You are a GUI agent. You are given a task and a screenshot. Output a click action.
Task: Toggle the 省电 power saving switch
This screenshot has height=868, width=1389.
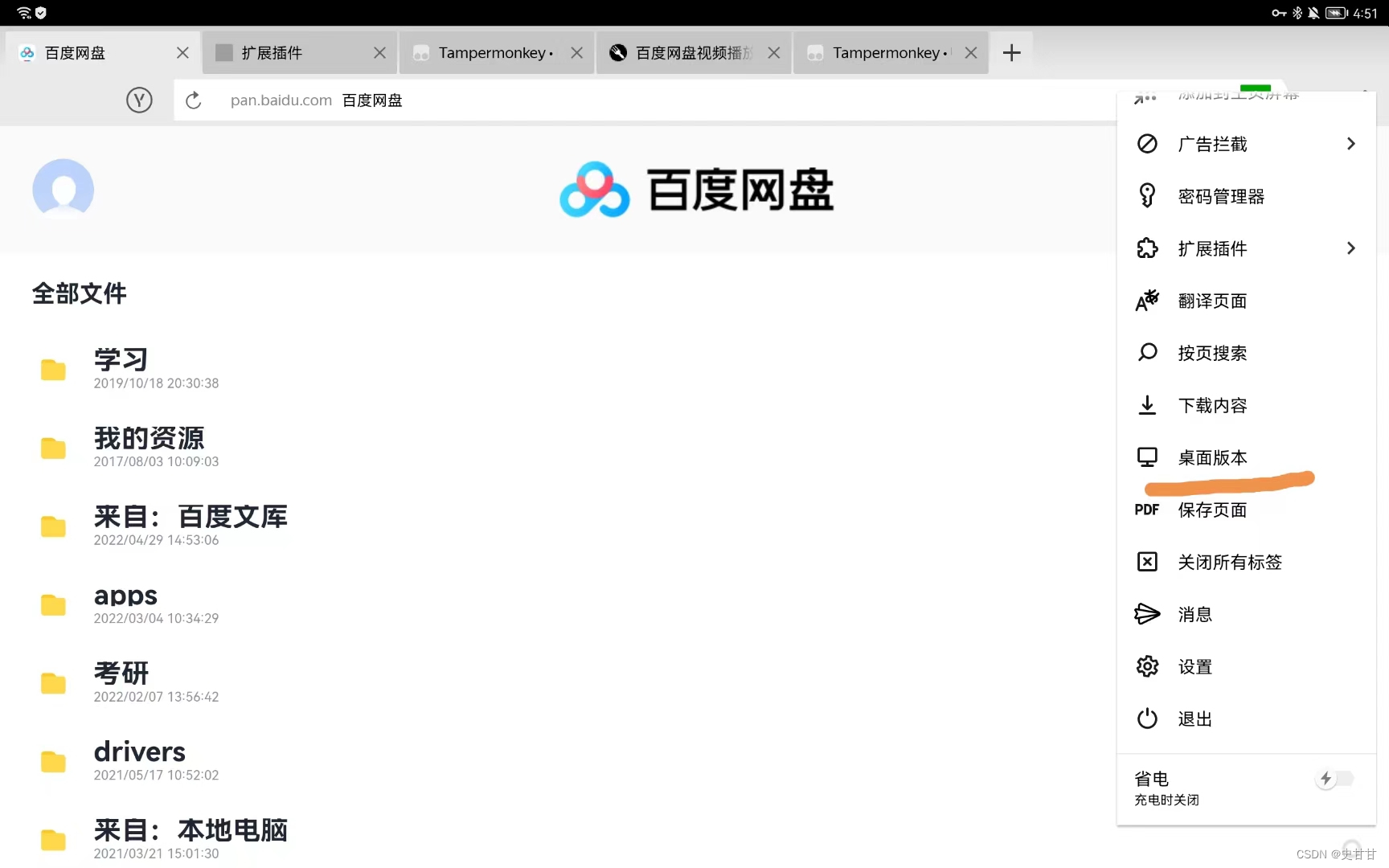click(1335, 779)
